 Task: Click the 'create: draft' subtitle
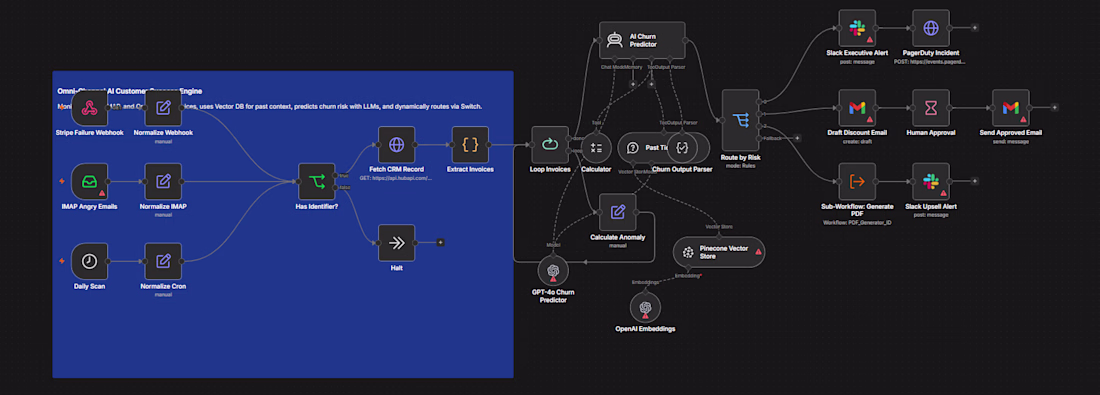(x=857, y=141)
